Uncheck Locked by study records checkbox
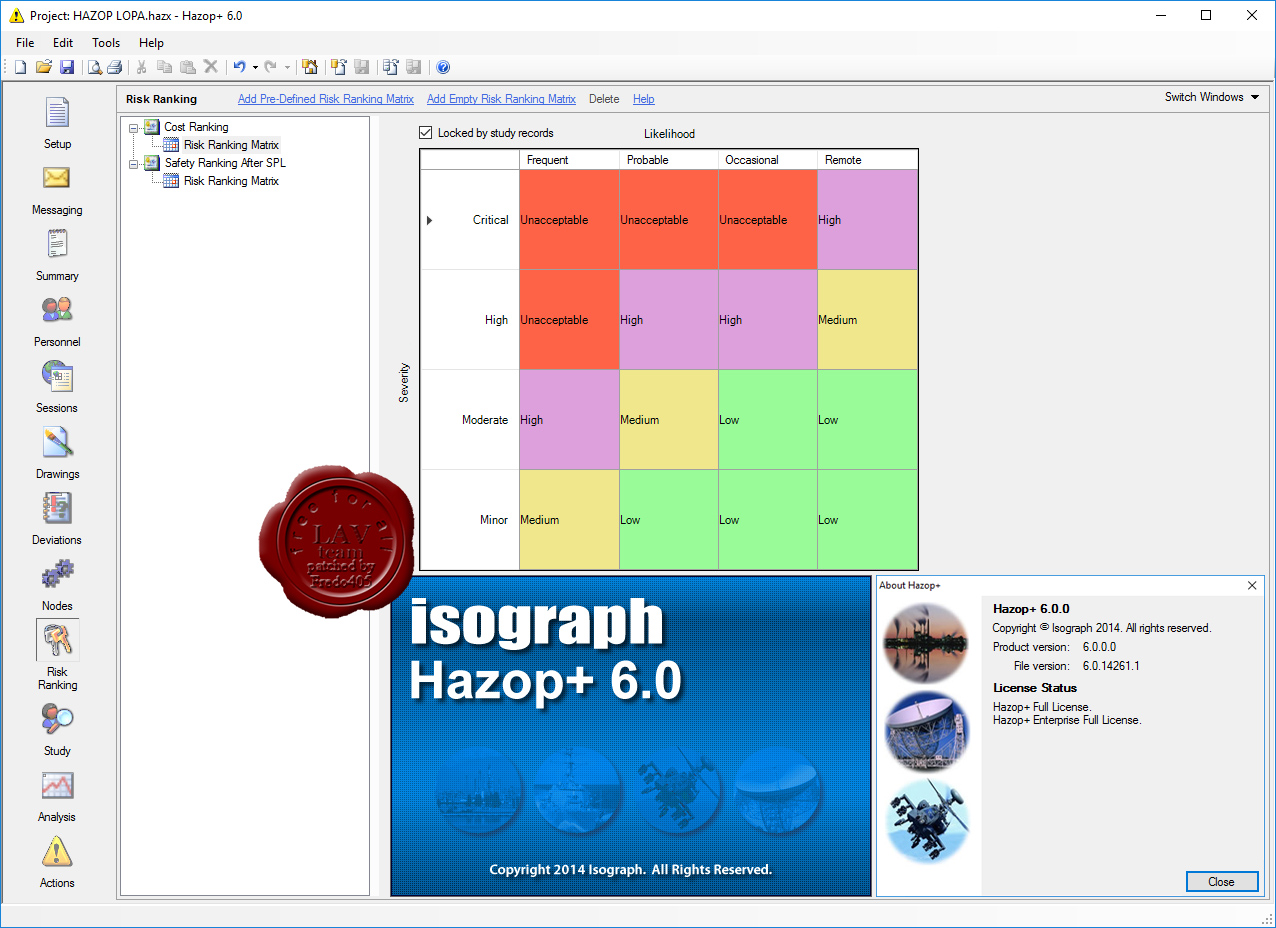 (x=426, y=133)
